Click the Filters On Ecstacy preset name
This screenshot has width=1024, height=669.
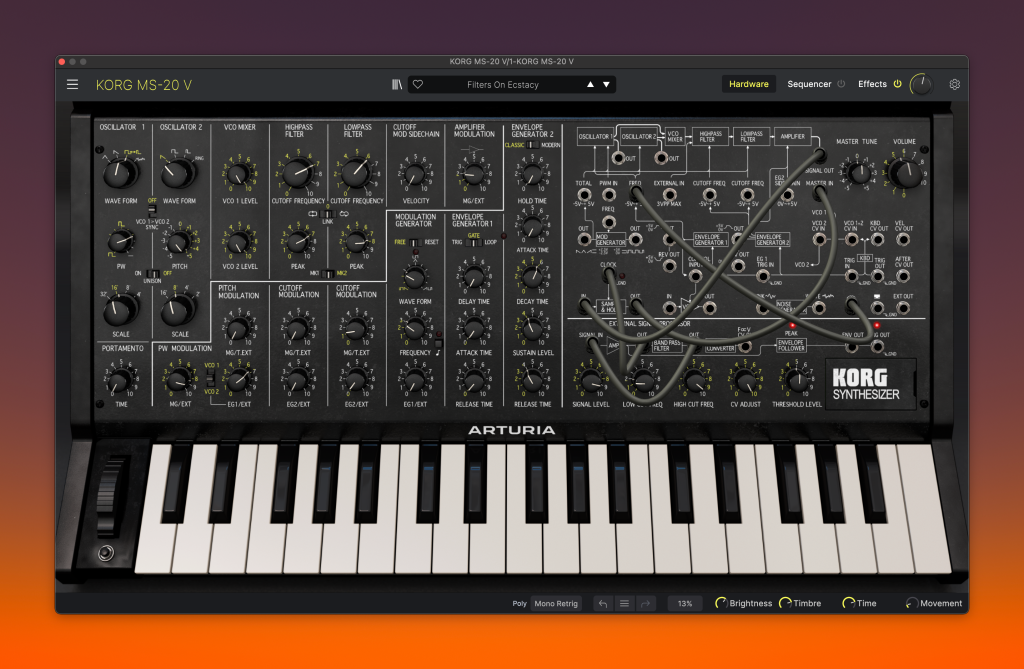tap(502, 85)
